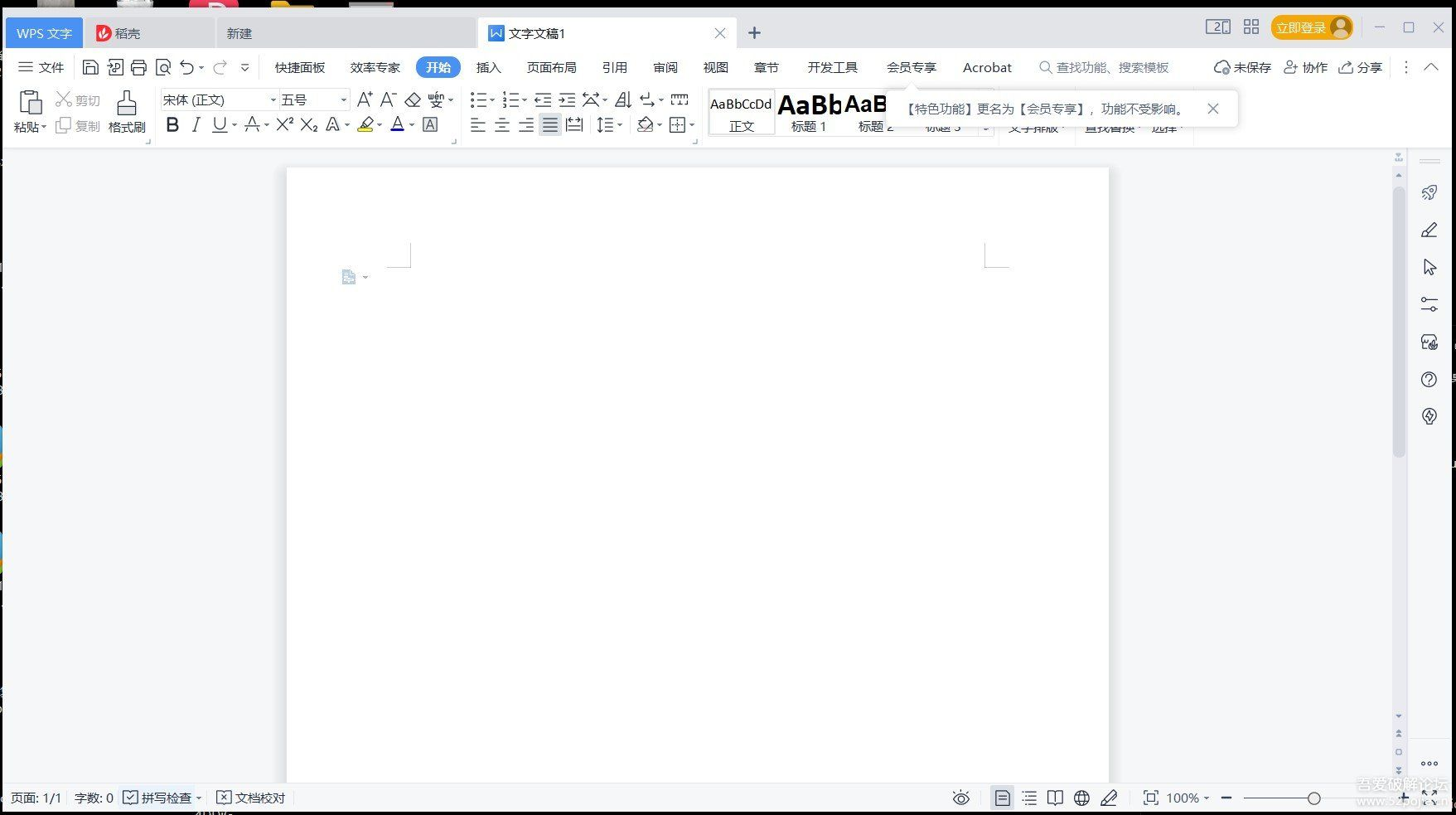Click the yellow highlight color button
The width and height of the screenshot is (1456, 815).
tap(365, 125)
